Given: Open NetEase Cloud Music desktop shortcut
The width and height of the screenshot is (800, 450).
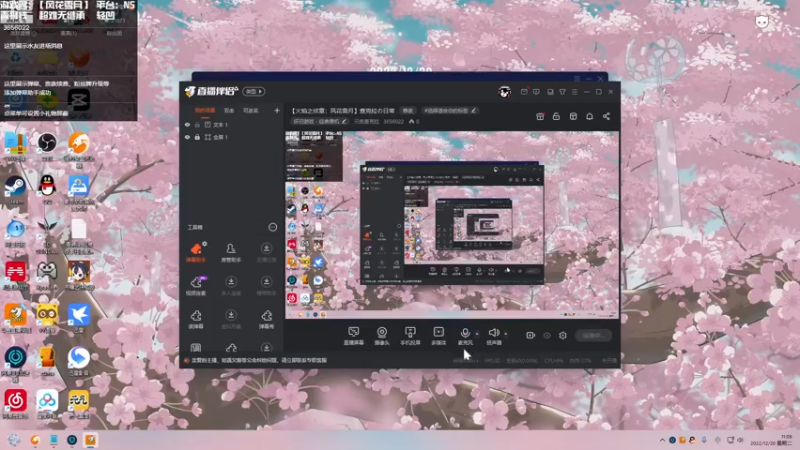Looking at the screenshot, I should [x=15, y=404].
